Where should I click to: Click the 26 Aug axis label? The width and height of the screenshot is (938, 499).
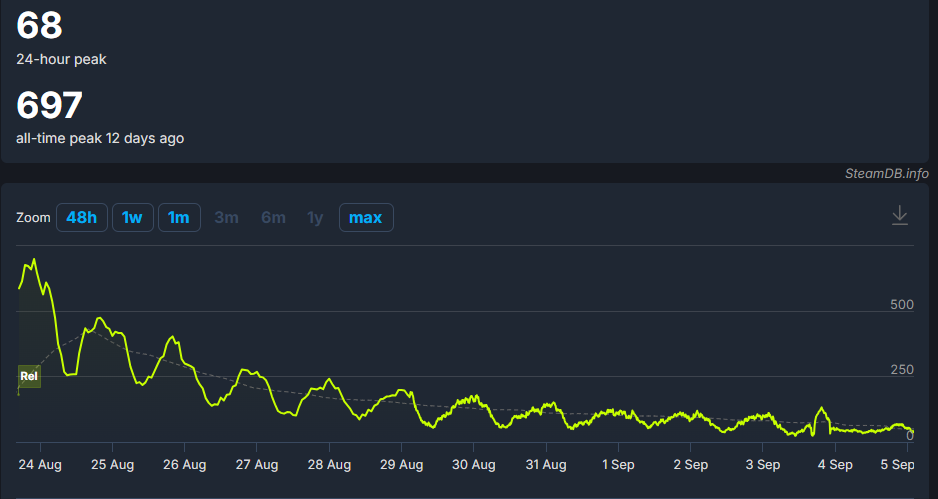click(184, 464)
